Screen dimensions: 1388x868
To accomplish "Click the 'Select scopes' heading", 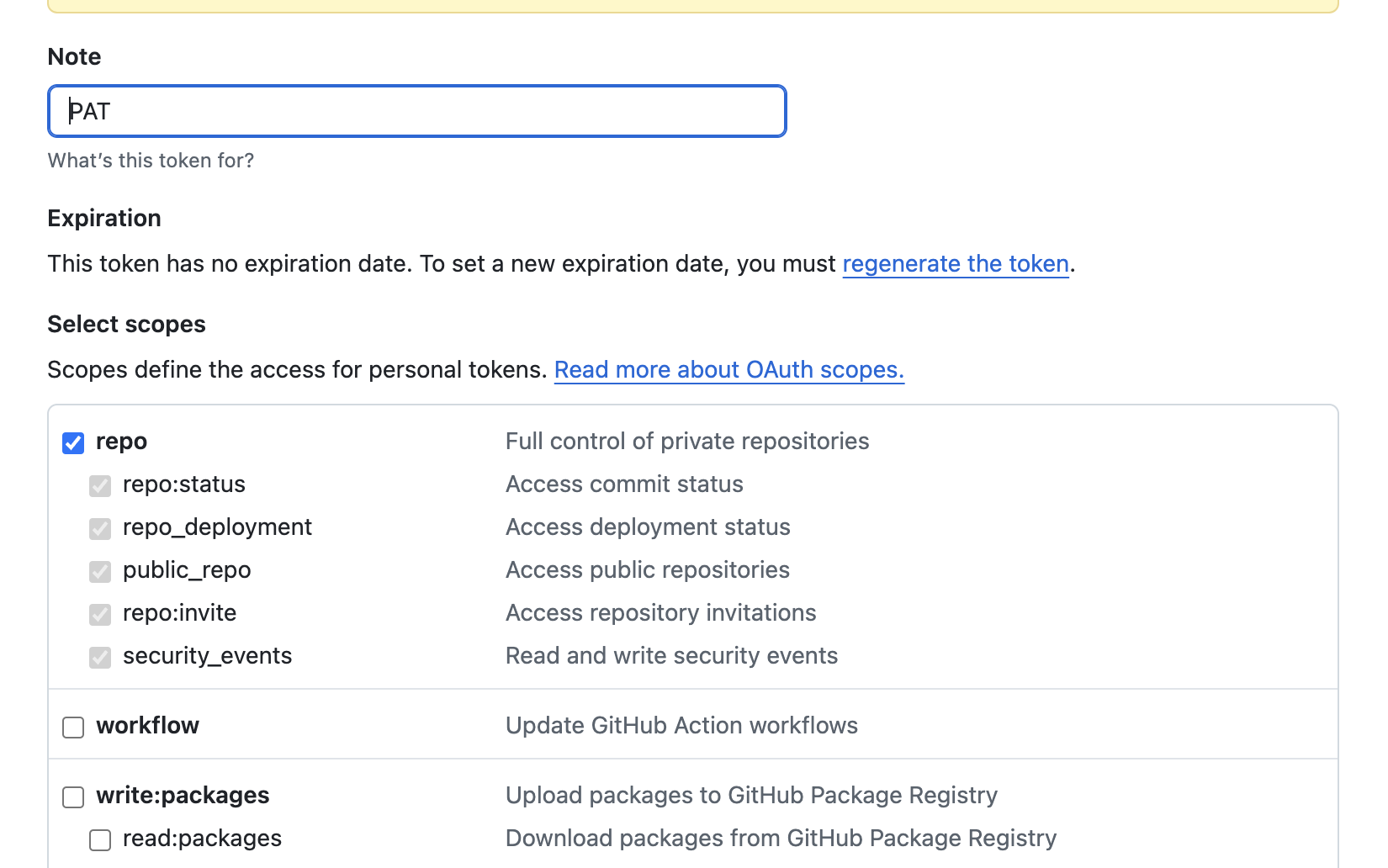I will pos(126,324).
